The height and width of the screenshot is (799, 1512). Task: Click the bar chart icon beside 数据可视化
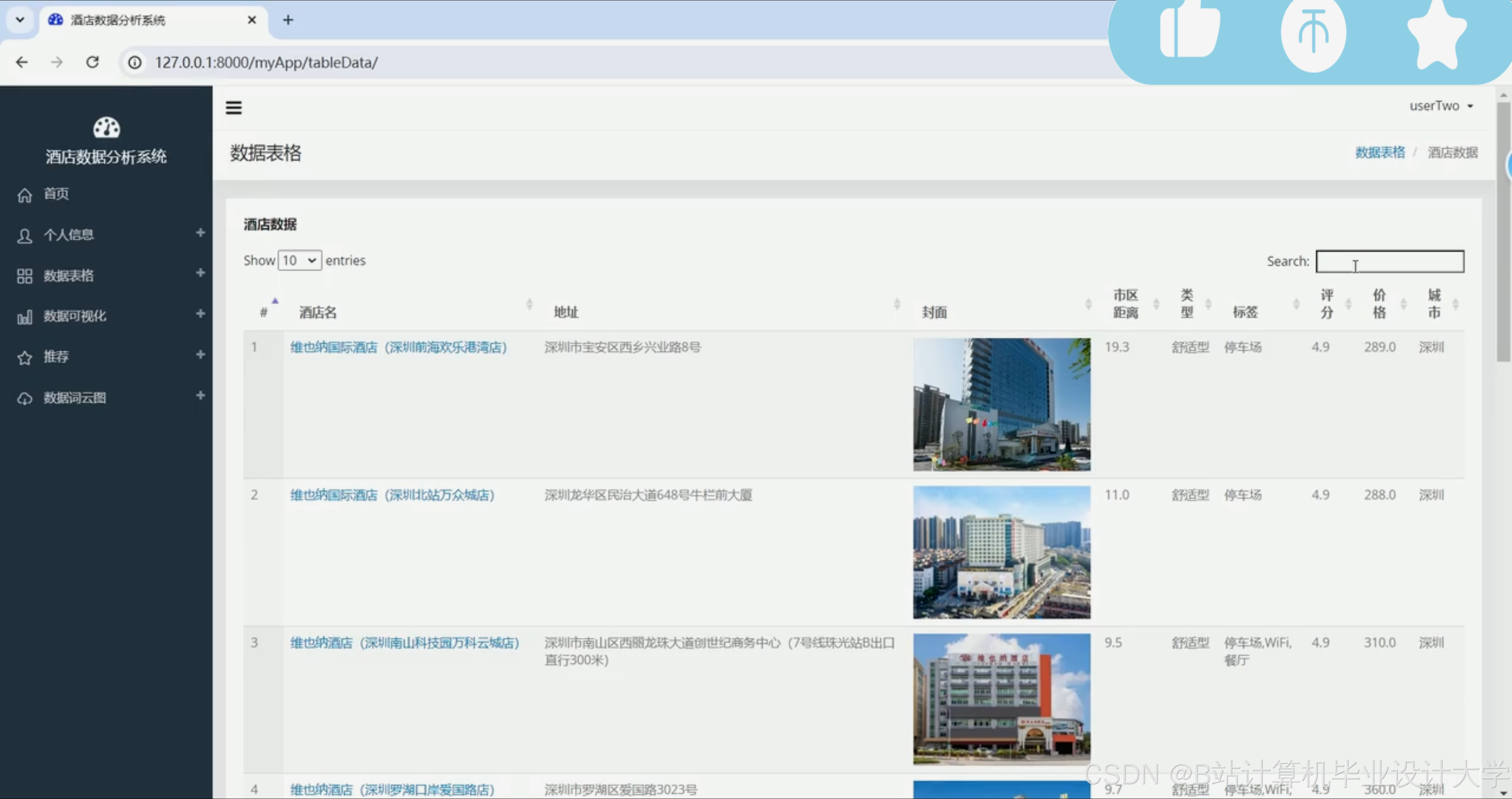25,318
